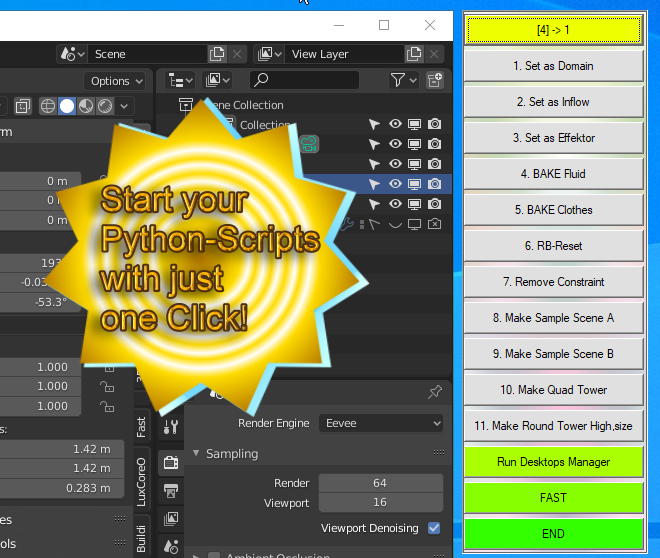The image size is (660, 558).
Task: Switch to the Fast sidebar tab
Action: [x=141, y=427]
